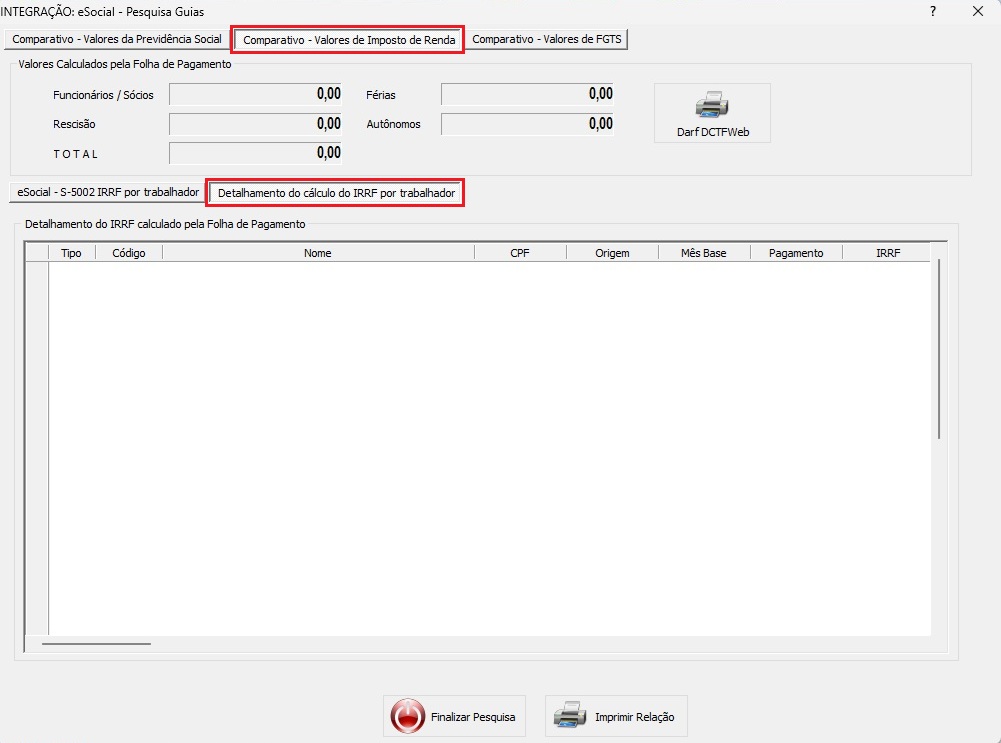Sort table by Nome column header
This screenshot has width=1001, height=743.
tap(318, 253)
